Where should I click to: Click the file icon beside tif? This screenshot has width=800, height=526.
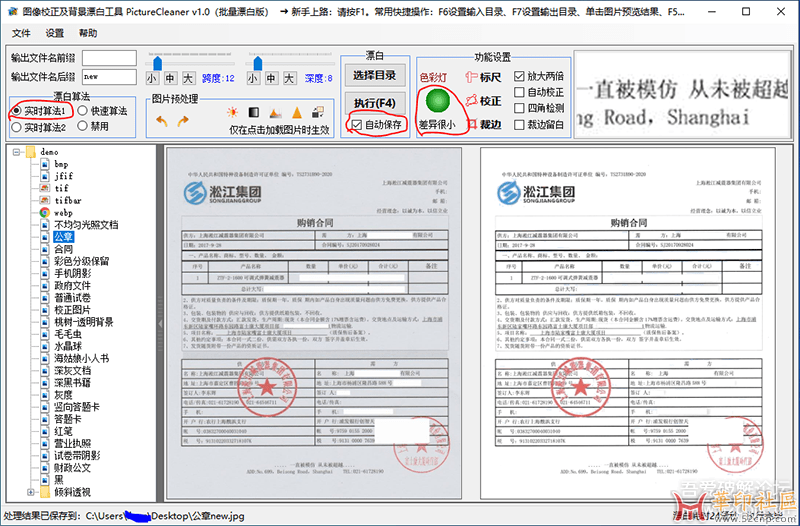pos(45,188)
